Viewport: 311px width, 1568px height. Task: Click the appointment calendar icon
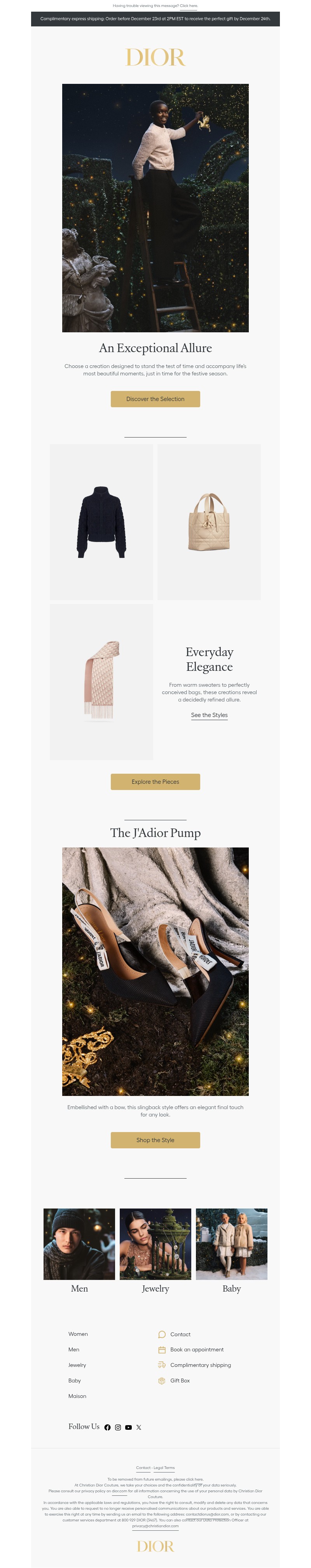point(162,1349)
